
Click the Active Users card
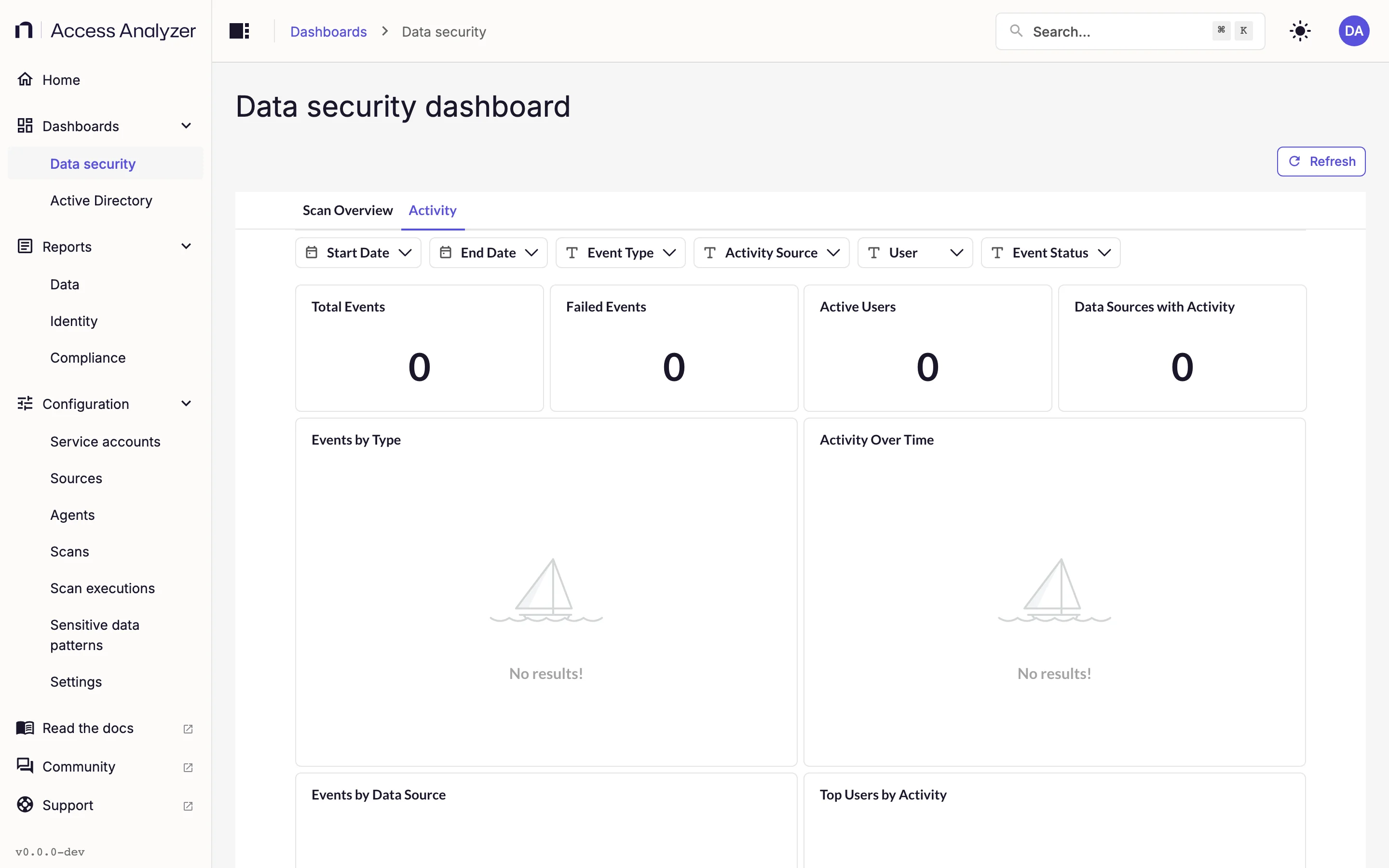[x=927, y=348]
